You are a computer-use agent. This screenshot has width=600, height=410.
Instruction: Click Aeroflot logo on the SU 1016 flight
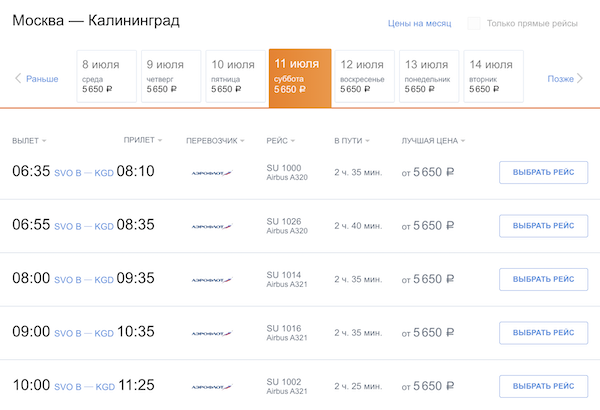pos(211,333)
